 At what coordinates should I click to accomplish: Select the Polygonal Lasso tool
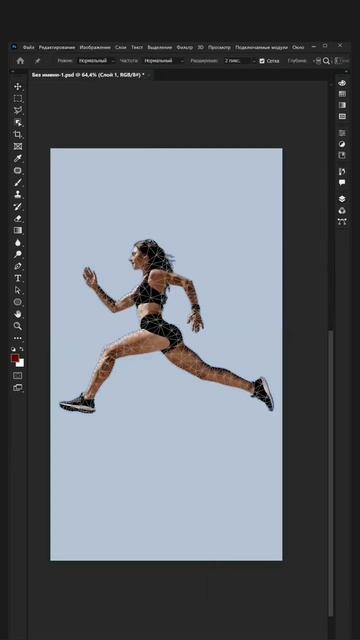(18, 111)
